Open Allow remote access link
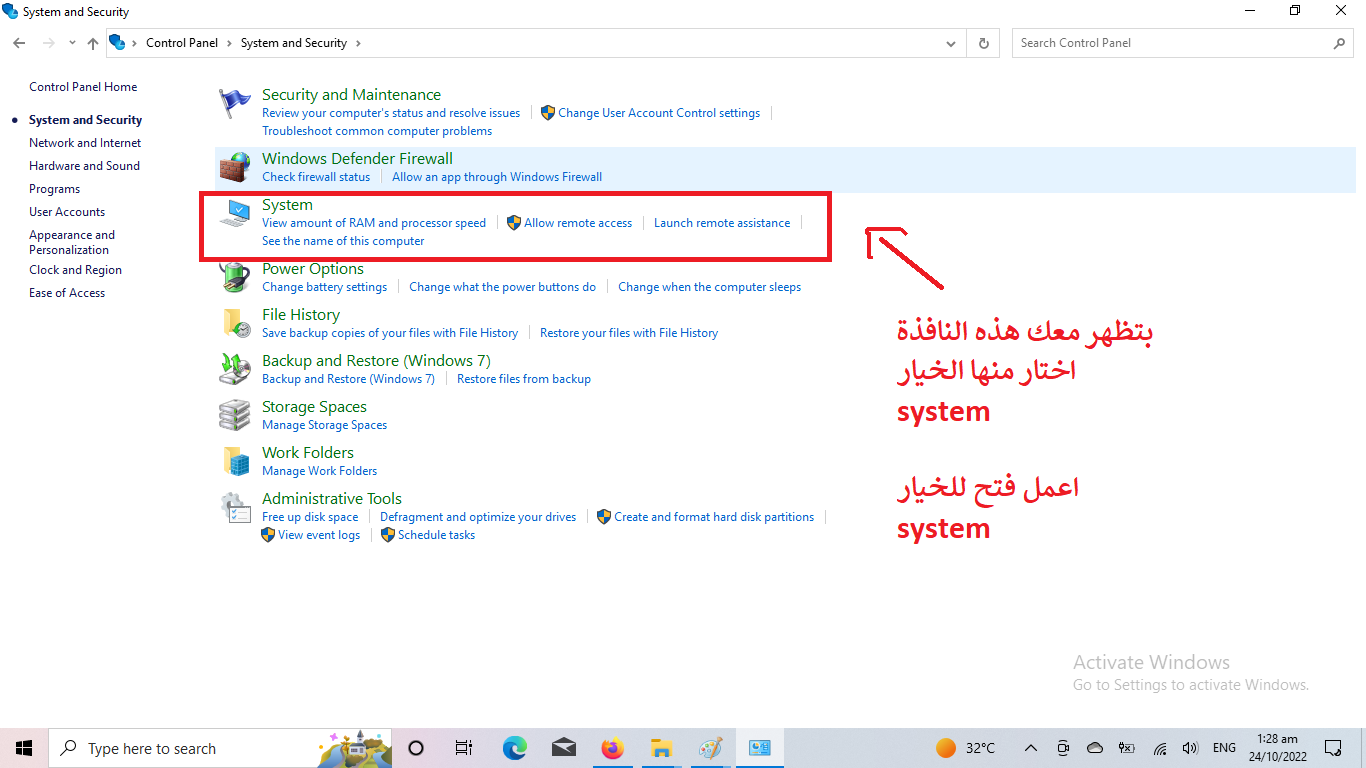 pos(578,223)
